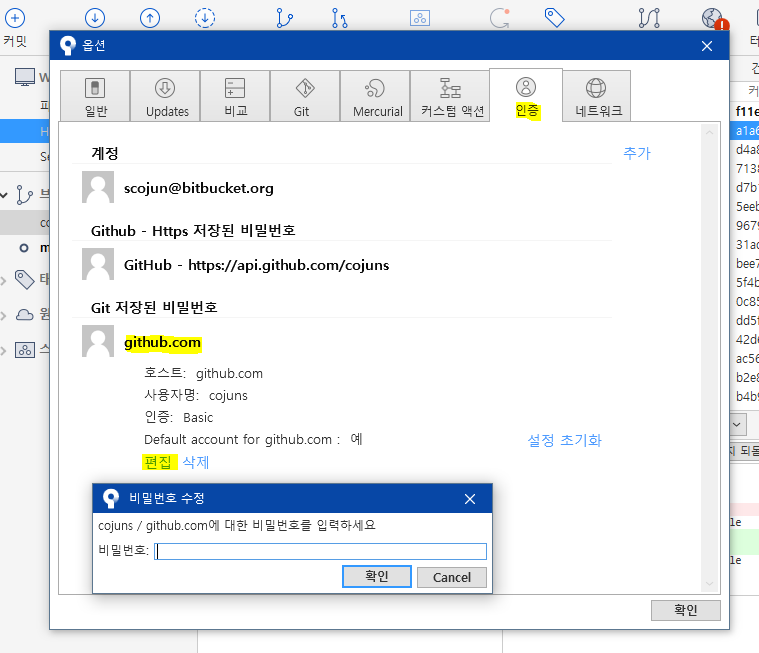
Task: Click the GitHub https account avatar
Action: [98, 264]
